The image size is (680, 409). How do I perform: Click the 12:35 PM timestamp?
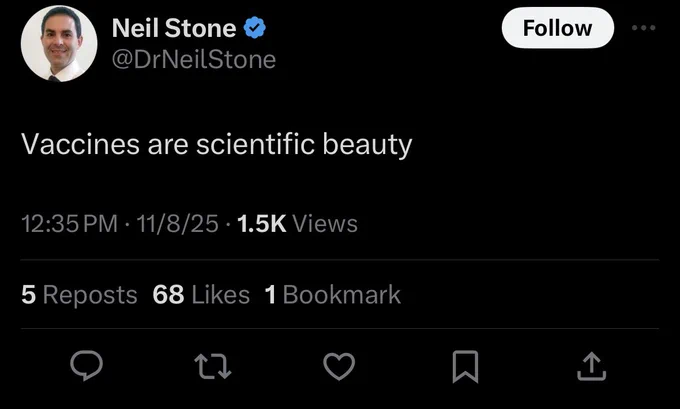(x=68, y=224)
